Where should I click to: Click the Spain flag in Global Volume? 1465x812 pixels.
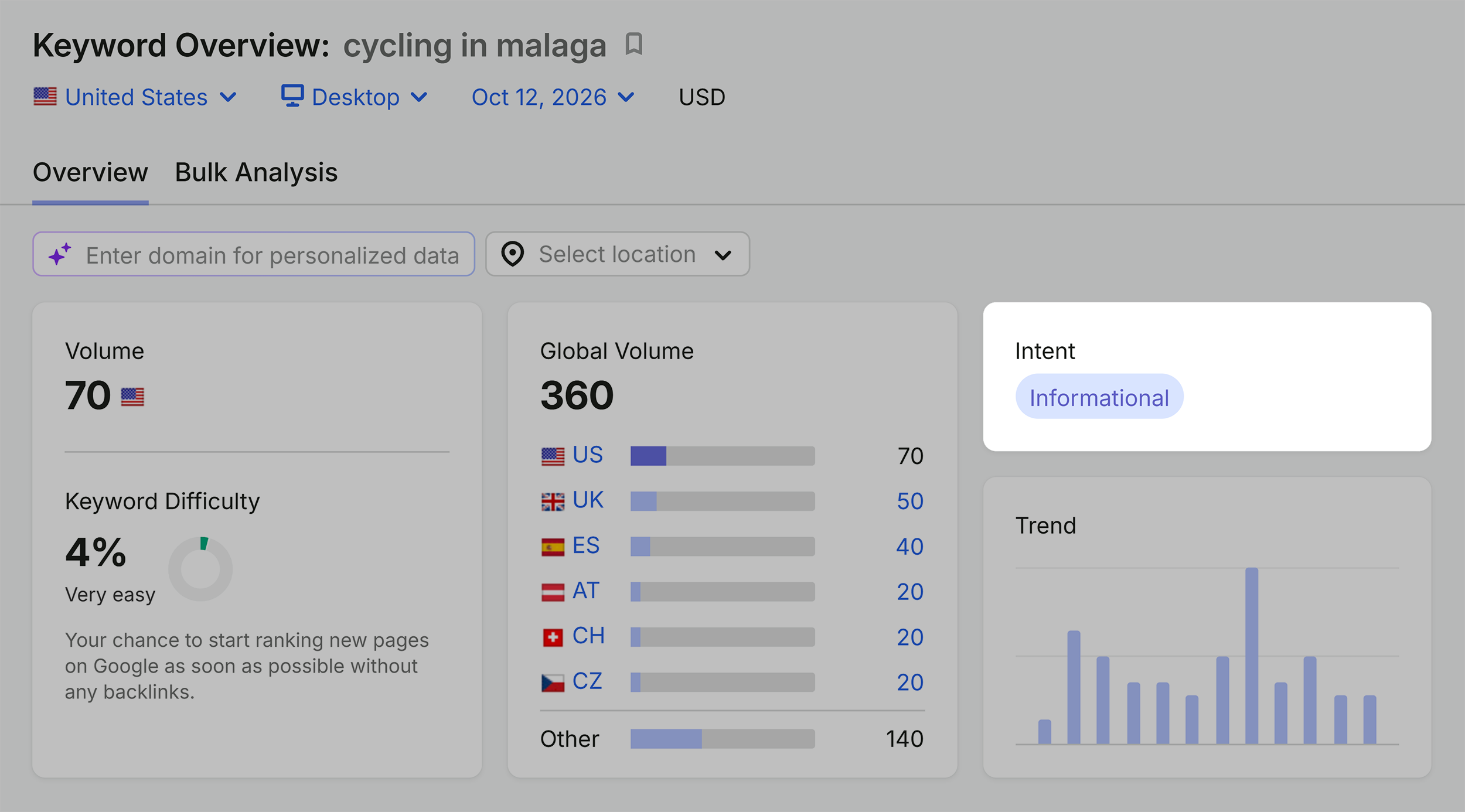553,547
